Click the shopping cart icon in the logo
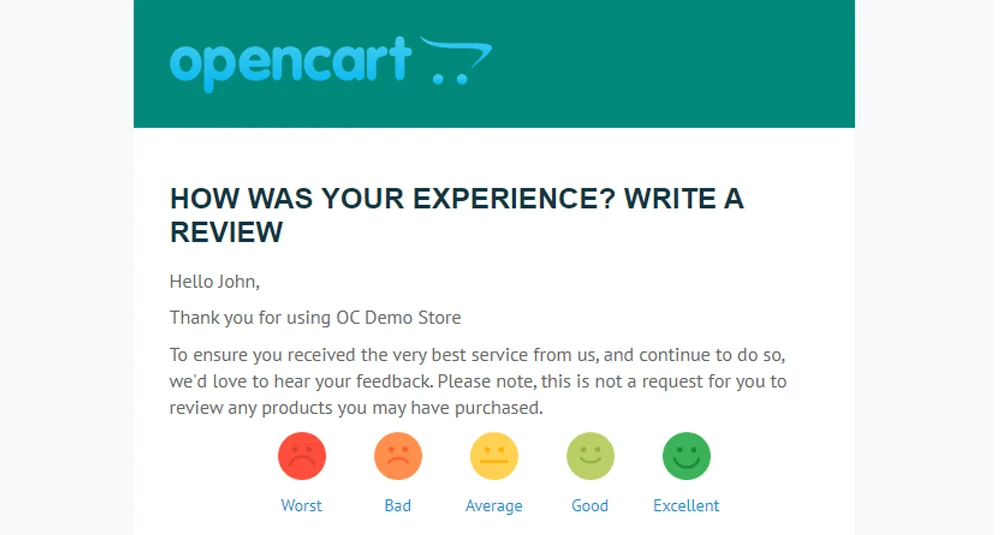The height and width of the screenshot is (535, 1000). 456,61
